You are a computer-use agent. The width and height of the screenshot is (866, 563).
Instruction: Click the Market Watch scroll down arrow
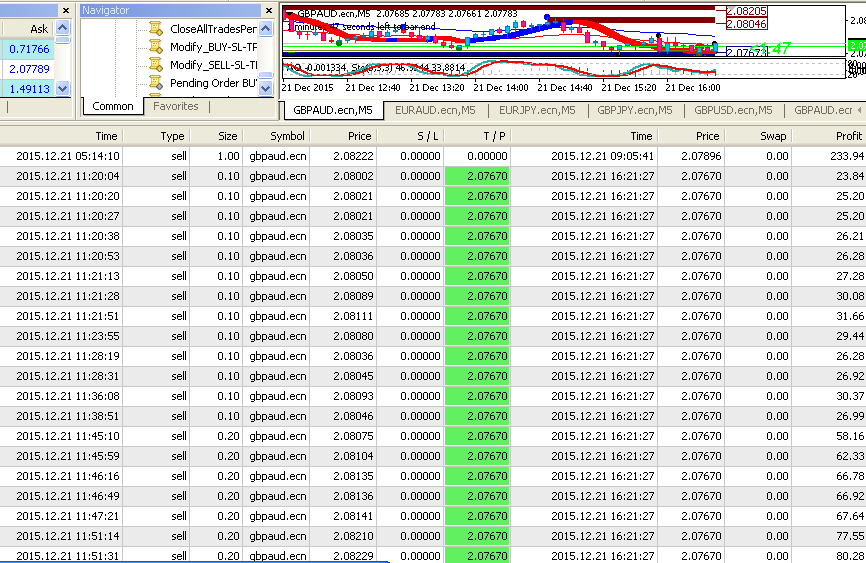63,88
